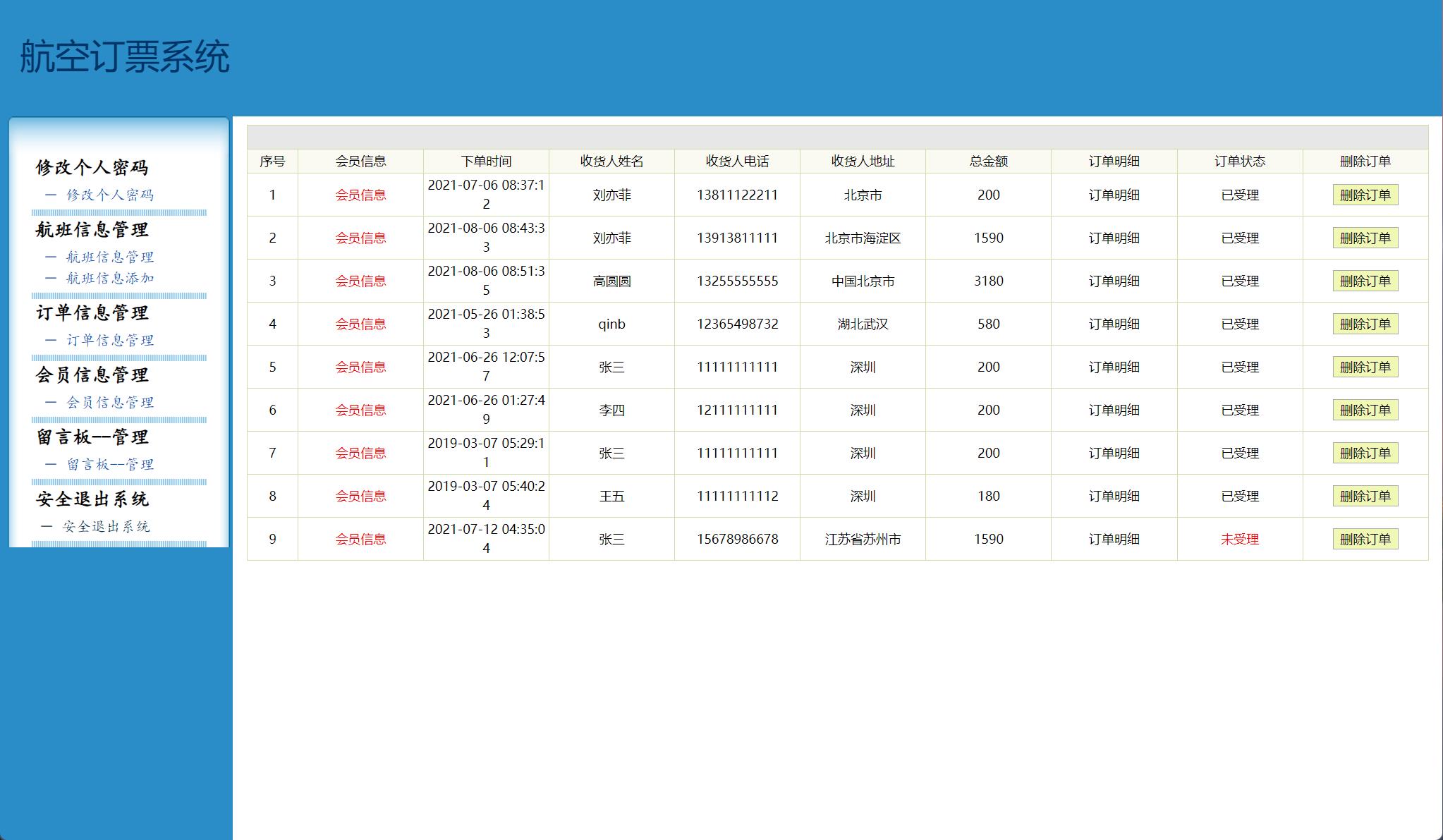Delete order 1 with 删除订单 button
Screen dimensions: 1443x840
[x=1365, y=194]
